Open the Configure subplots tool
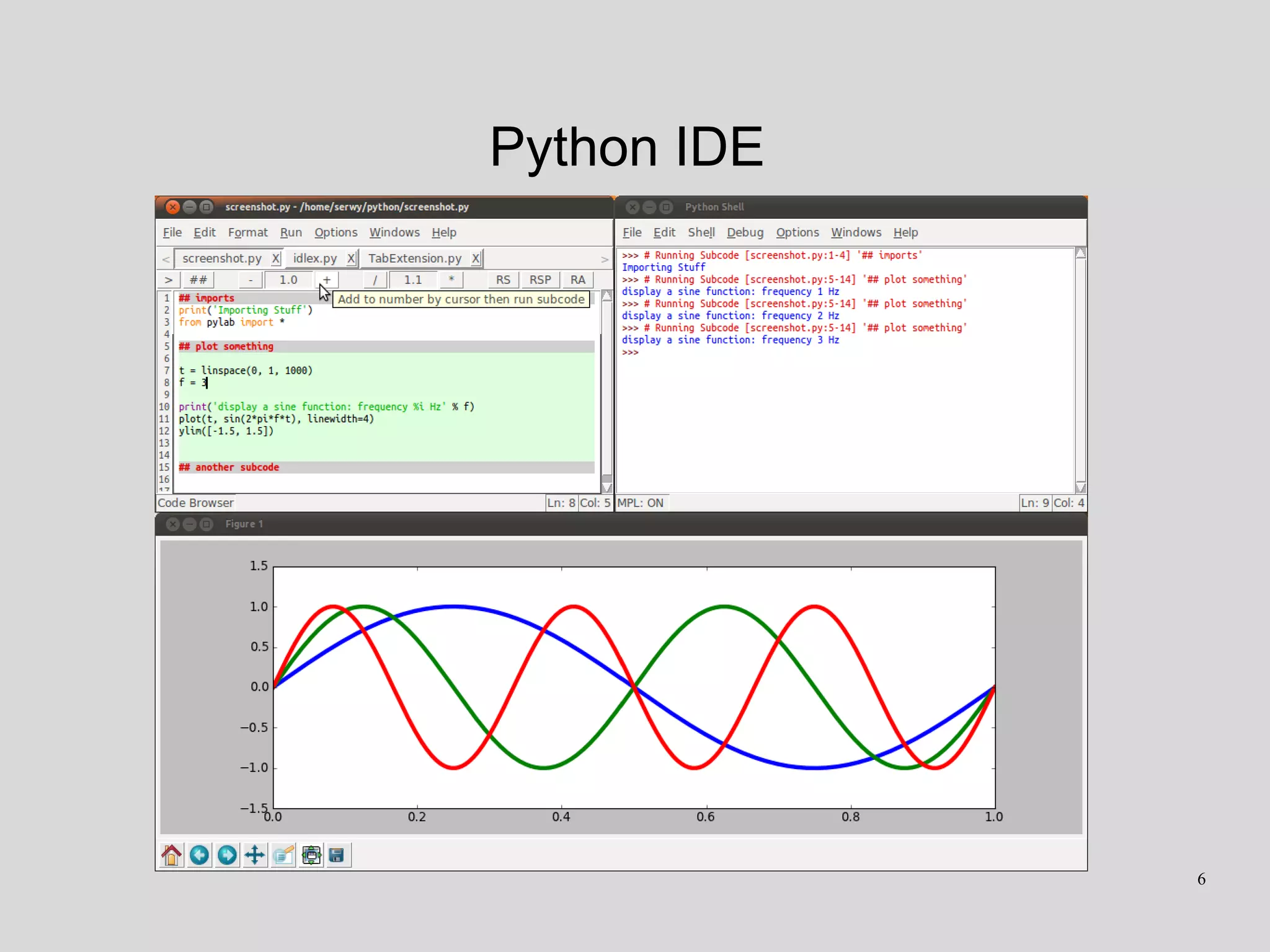1270x952 pixels. (311, 855)
